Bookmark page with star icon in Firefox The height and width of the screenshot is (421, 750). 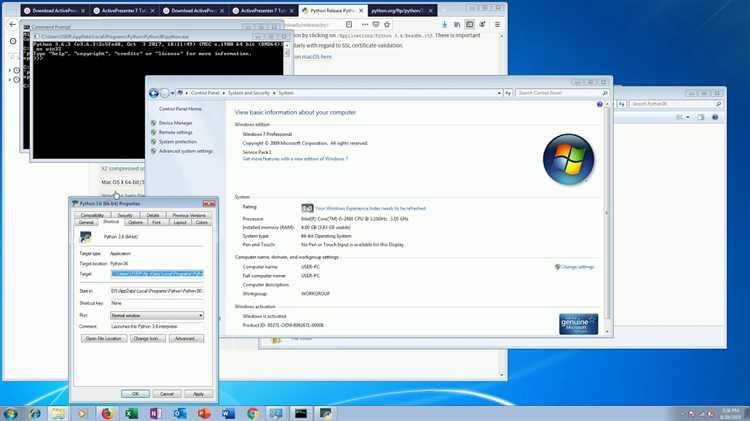click(x=387, y=24)
